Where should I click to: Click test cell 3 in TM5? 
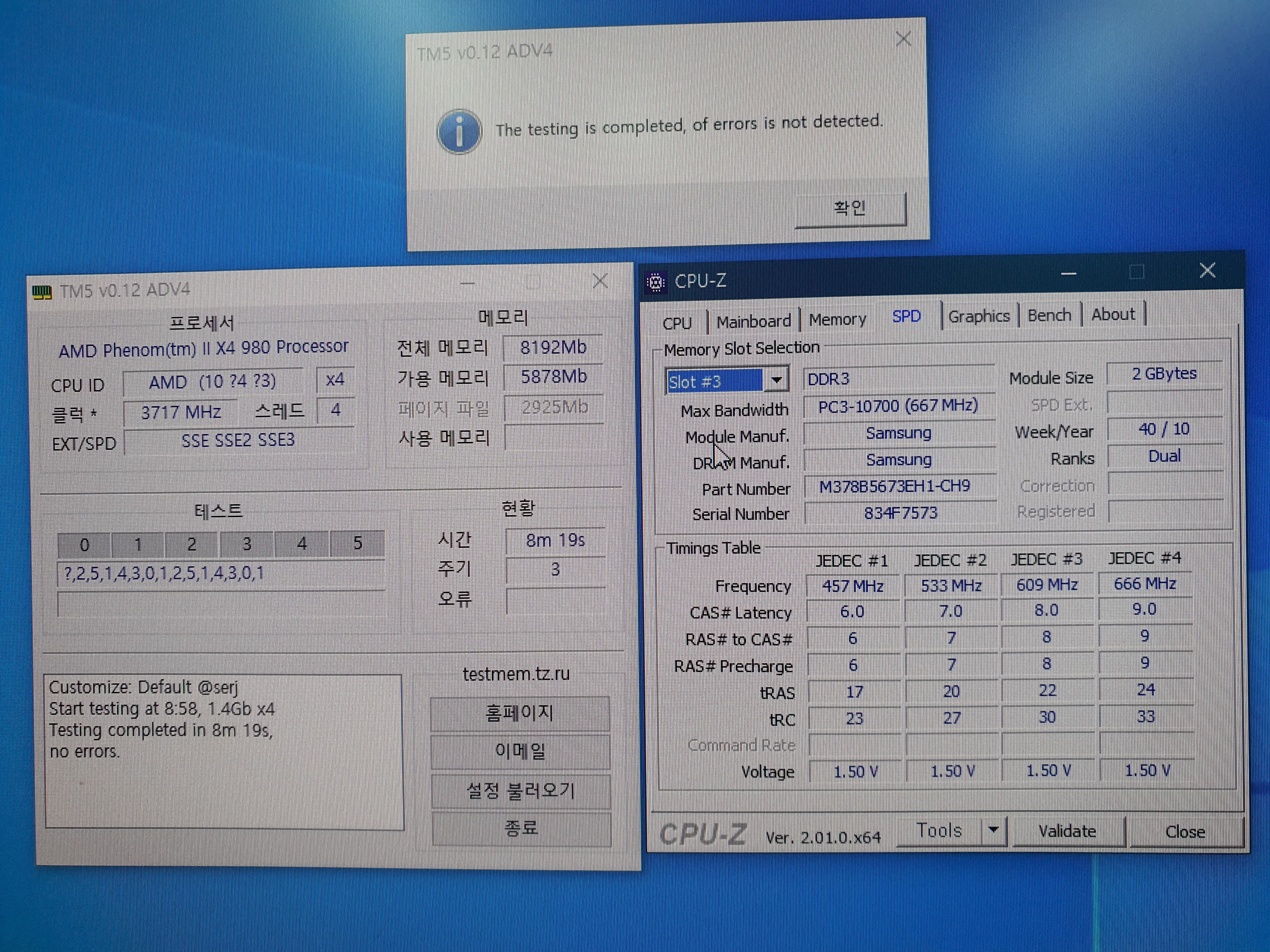coord(247,543)
